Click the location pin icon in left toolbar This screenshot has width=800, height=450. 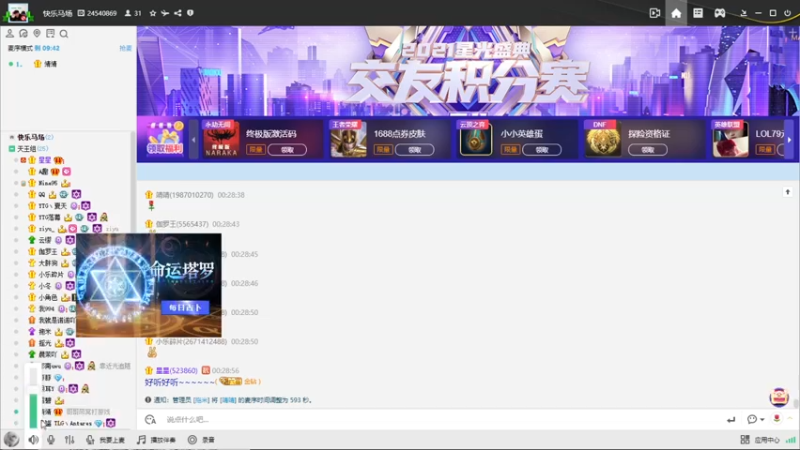[x=37, y=34]
